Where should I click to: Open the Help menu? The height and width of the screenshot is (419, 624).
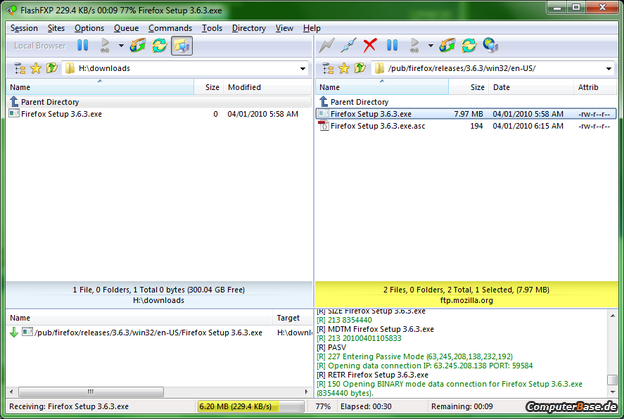[x=312, y=28]
